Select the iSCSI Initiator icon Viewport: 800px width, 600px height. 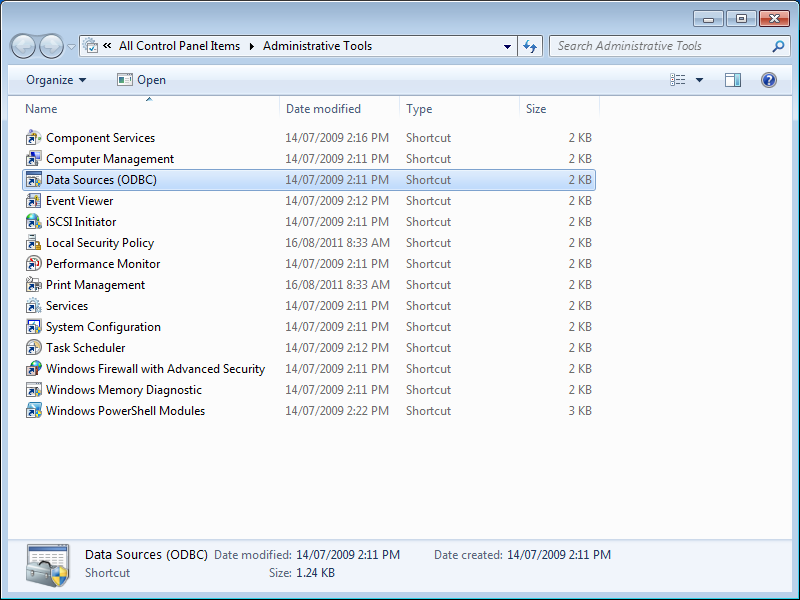point(34,222)
